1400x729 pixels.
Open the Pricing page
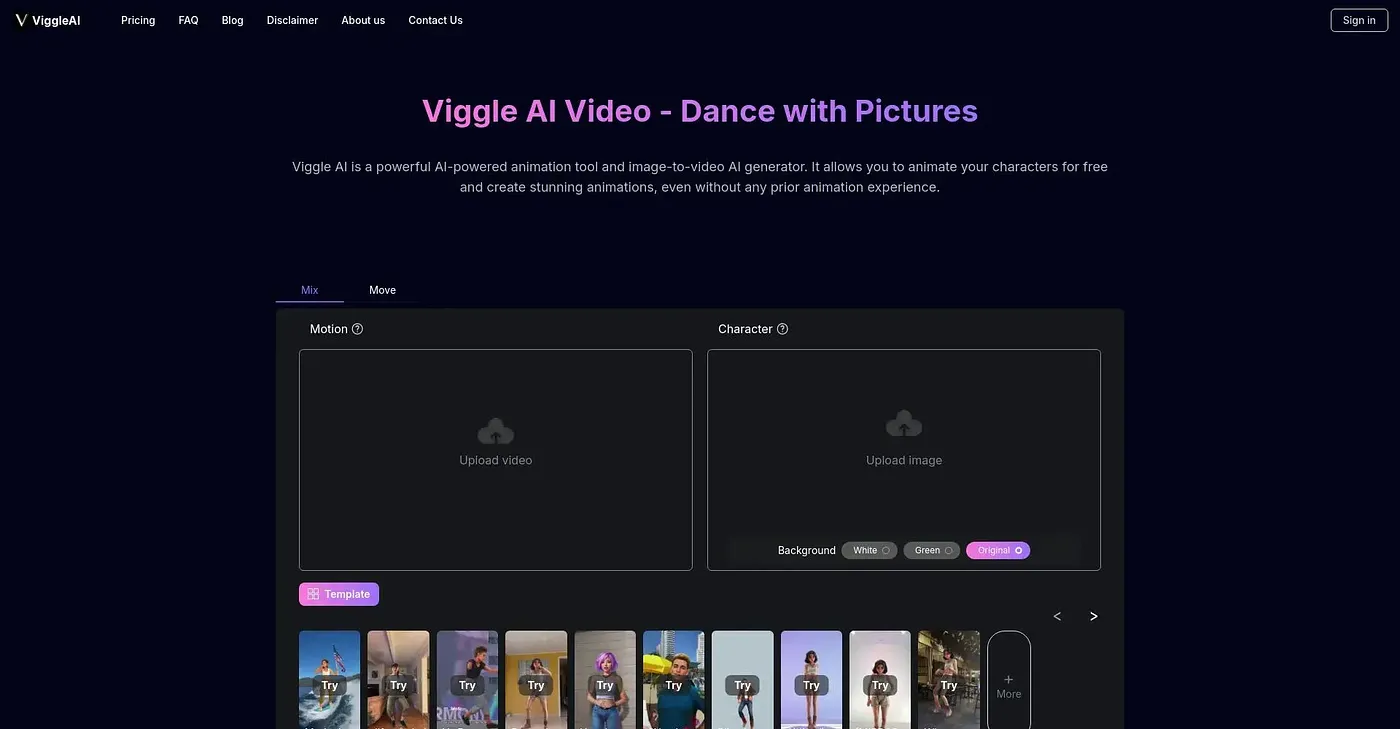point(138,20)
